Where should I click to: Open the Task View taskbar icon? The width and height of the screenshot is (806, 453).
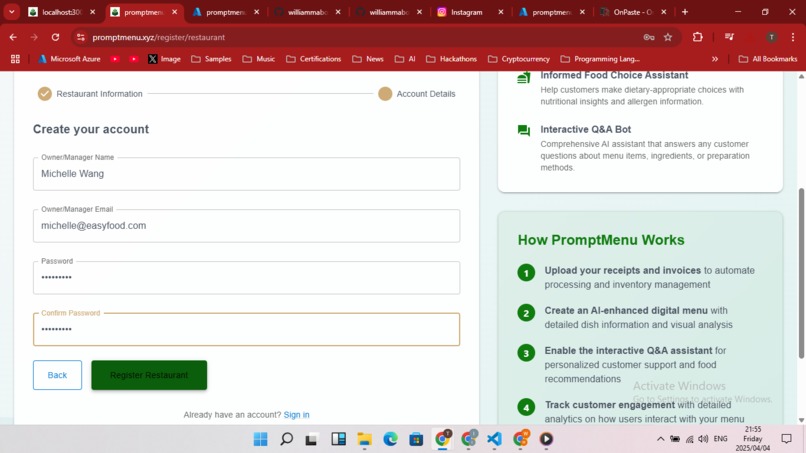(x=312, y=439)
